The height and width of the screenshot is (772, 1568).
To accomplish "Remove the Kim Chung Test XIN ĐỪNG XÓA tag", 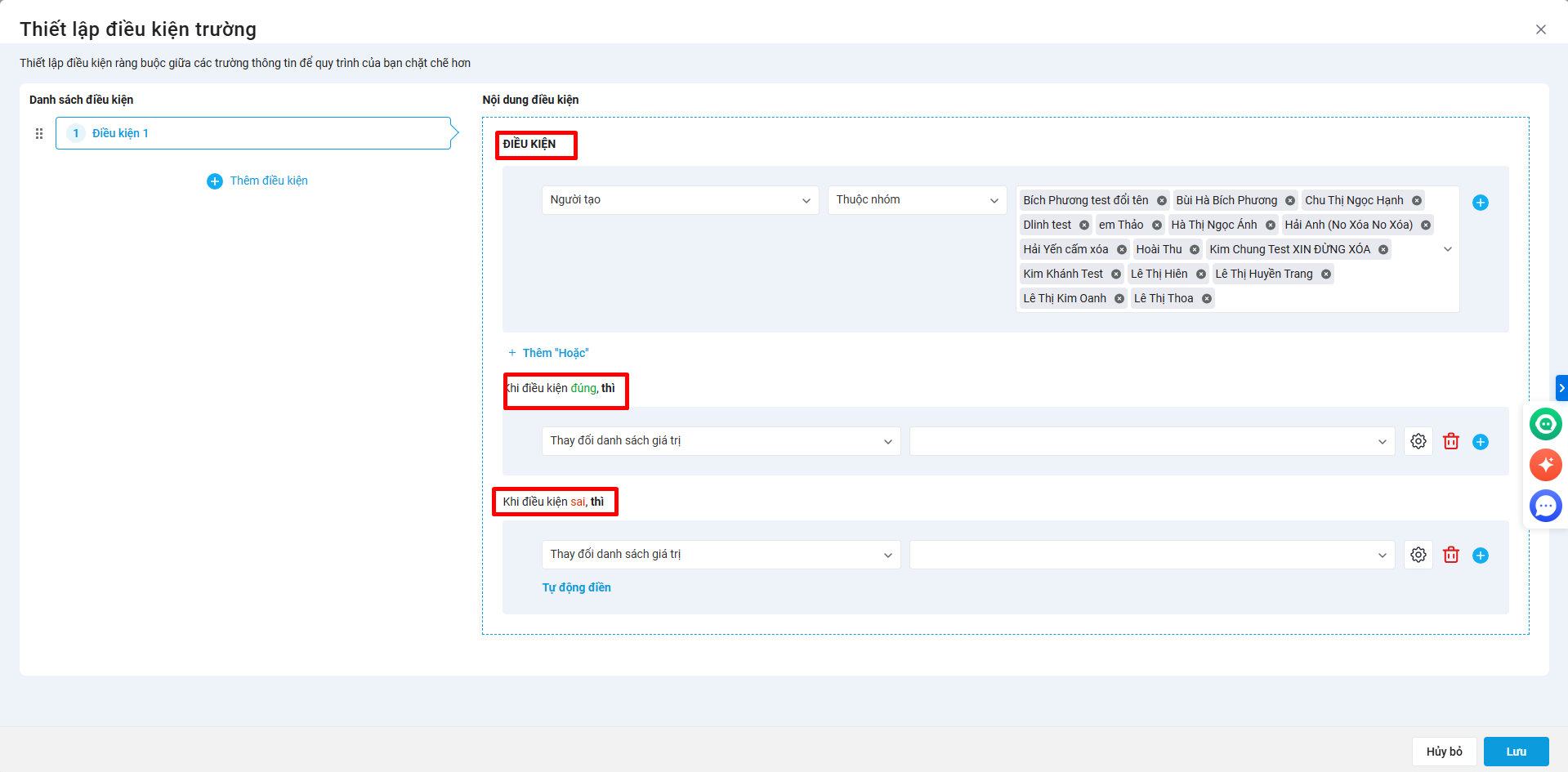I will click(x=1383, y=250).
